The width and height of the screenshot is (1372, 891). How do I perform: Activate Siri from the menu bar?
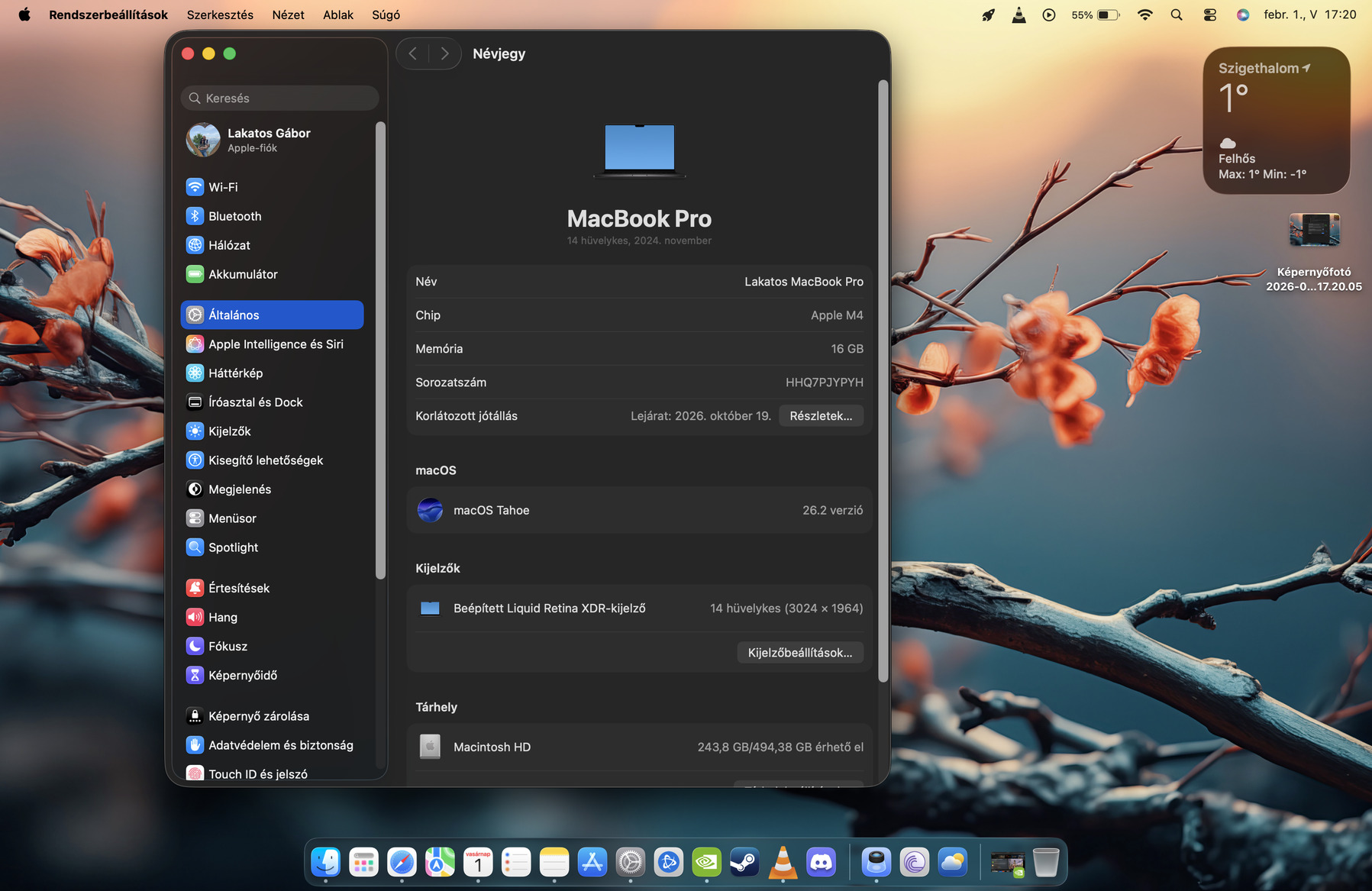pyautogui.click(x=1243, y=15)
